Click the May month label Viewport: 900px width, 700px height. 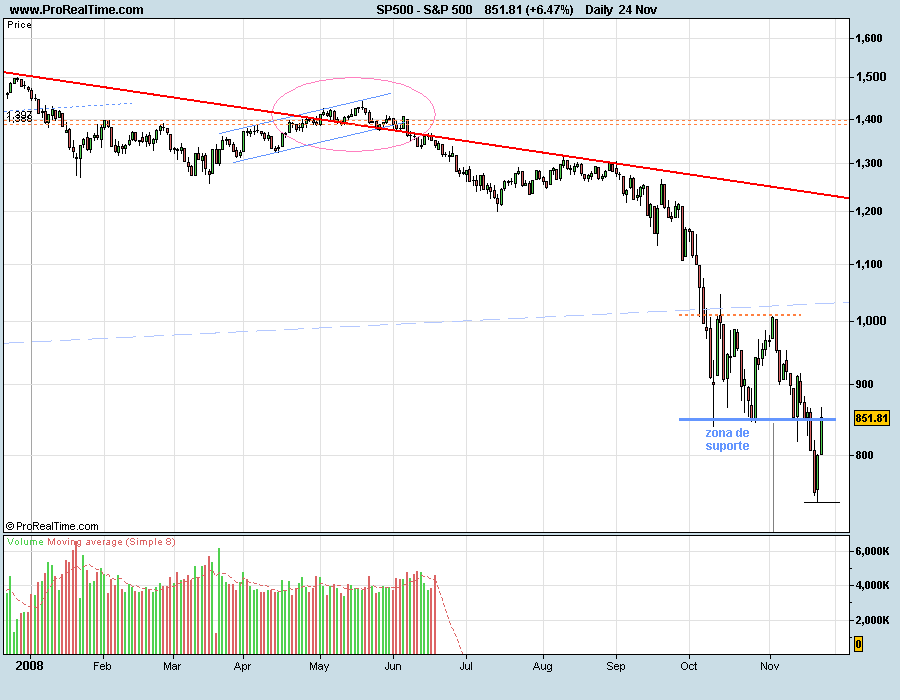click(x=319, y=666)
